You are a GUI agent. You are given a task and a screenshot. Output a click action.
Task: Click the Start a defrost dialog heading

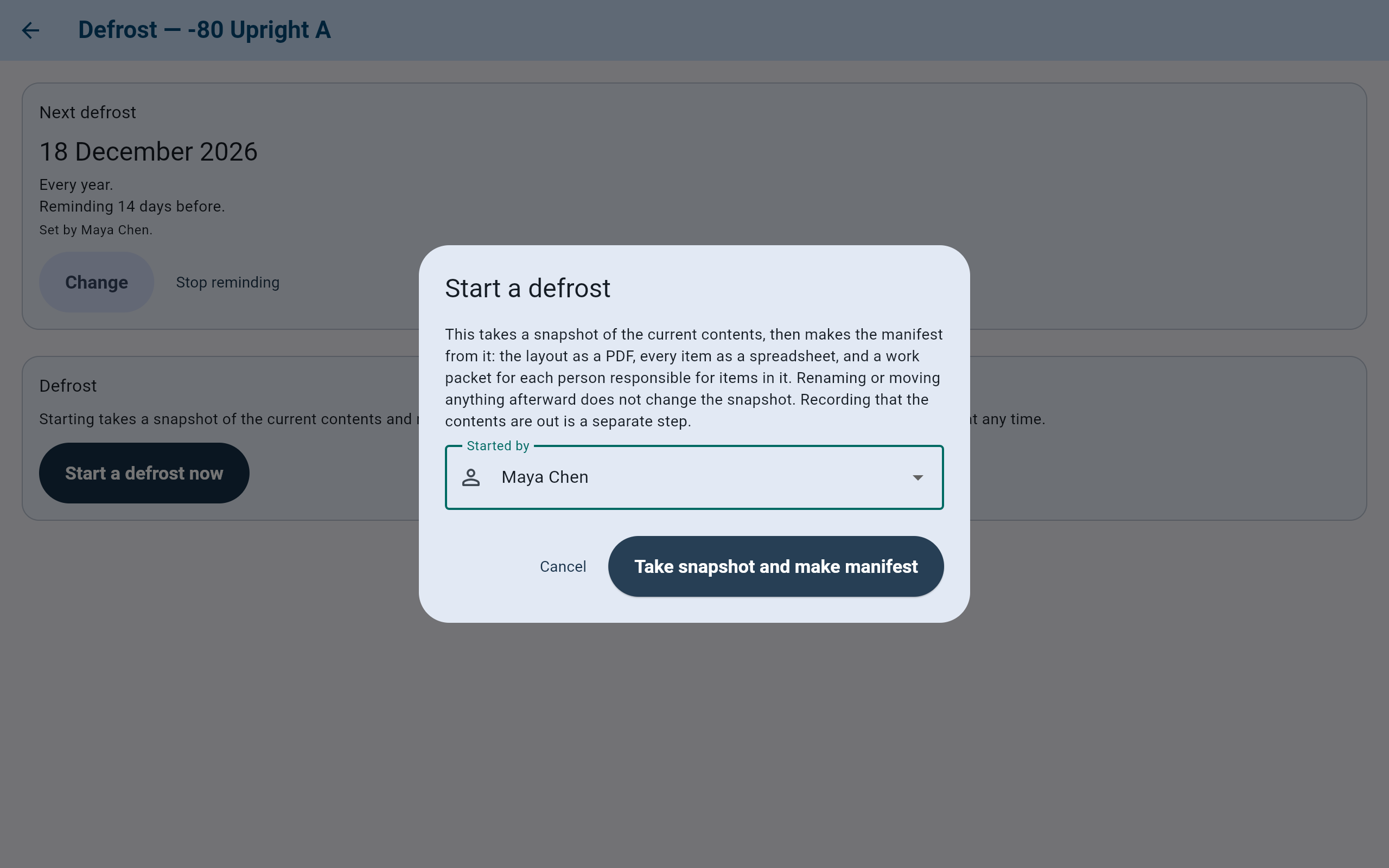[527, 288]
